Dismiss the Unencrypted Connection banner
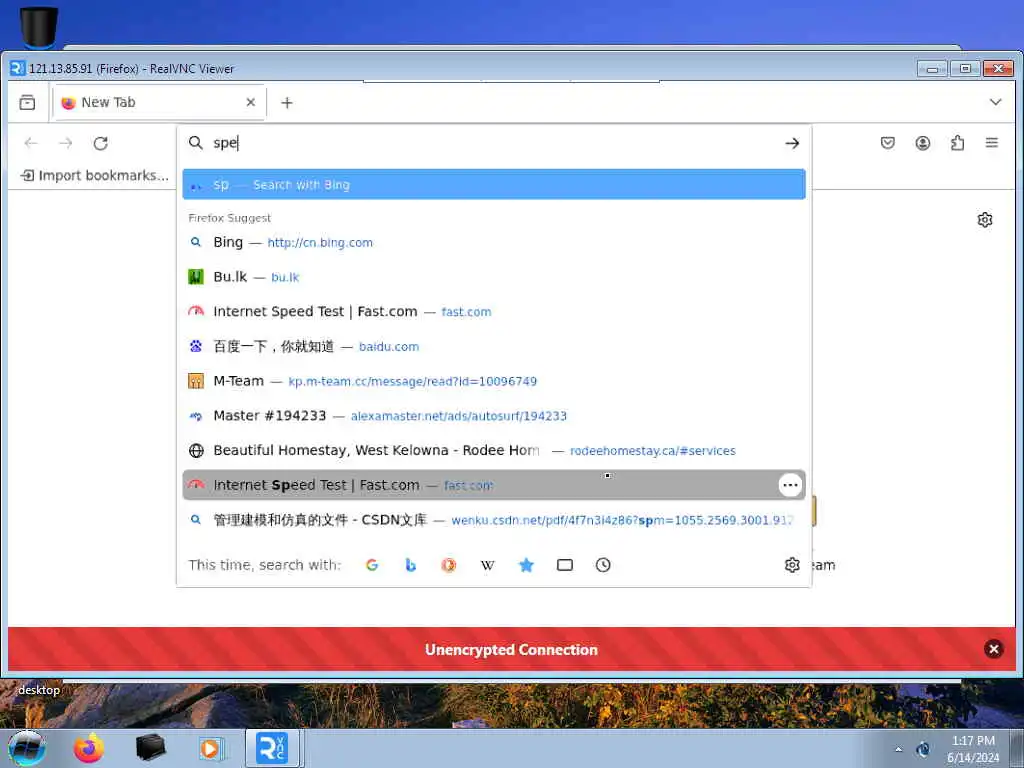The height and width of the screenshot is (768, 1024). point(994,648)
